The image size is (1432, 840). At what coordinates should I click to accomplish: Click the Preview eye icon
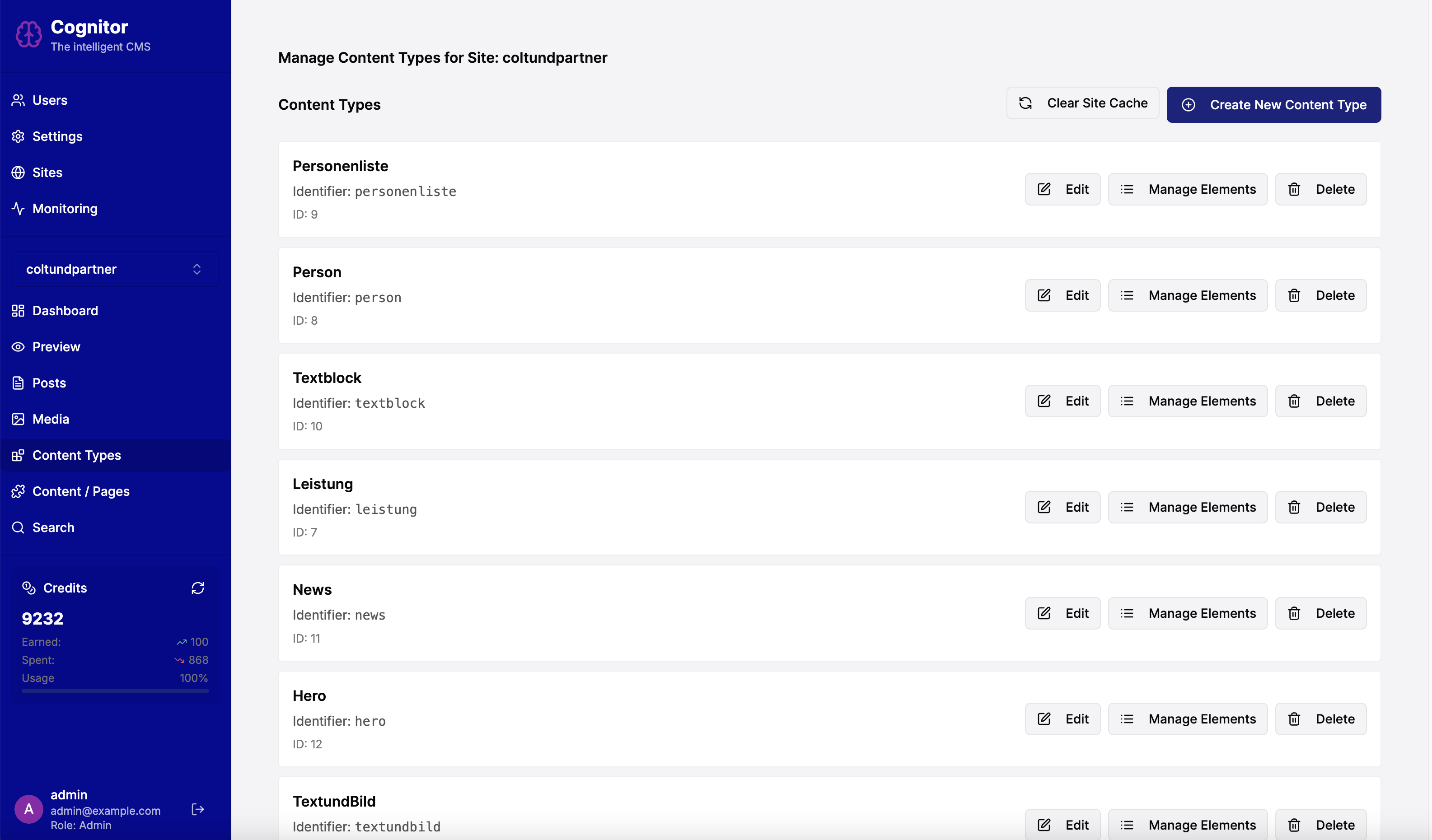(17, 346)
